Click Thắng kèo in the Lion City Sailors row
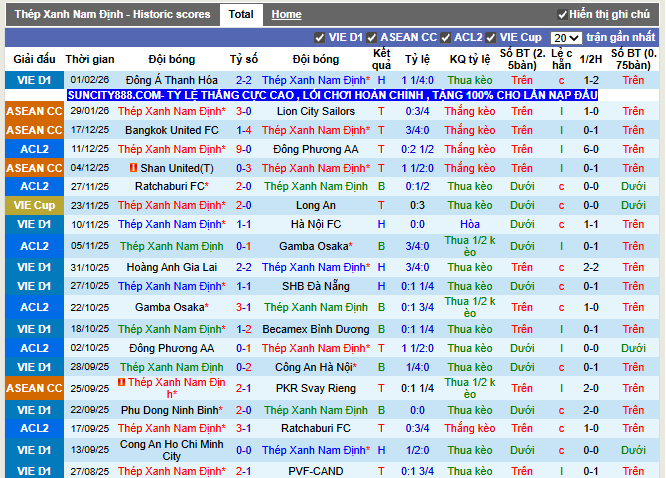The height and width of the screenshot is (478, 666). [x=470, y=111]
